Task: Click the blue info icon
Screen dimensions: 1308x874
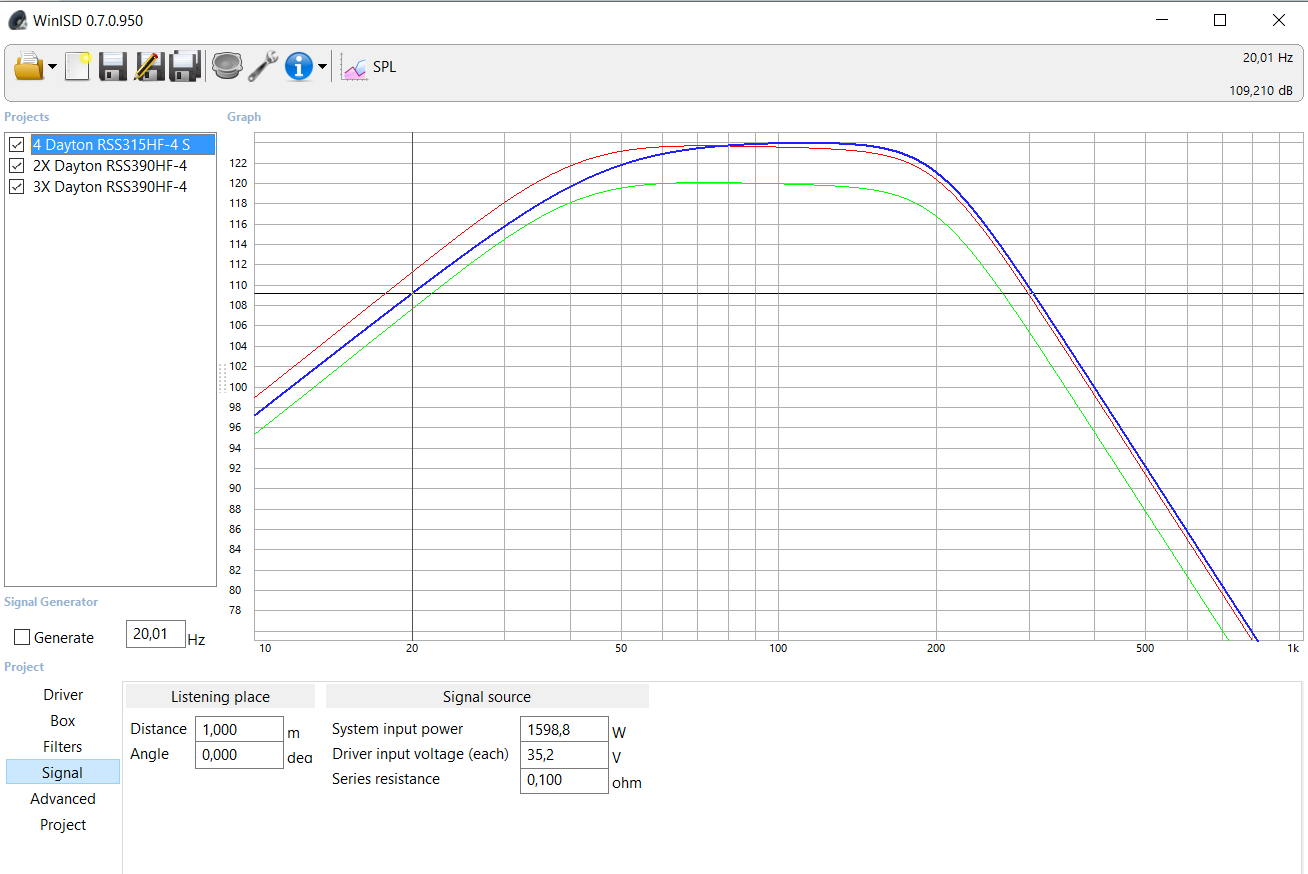Action: pyautogui.click(x=298, y=67)
